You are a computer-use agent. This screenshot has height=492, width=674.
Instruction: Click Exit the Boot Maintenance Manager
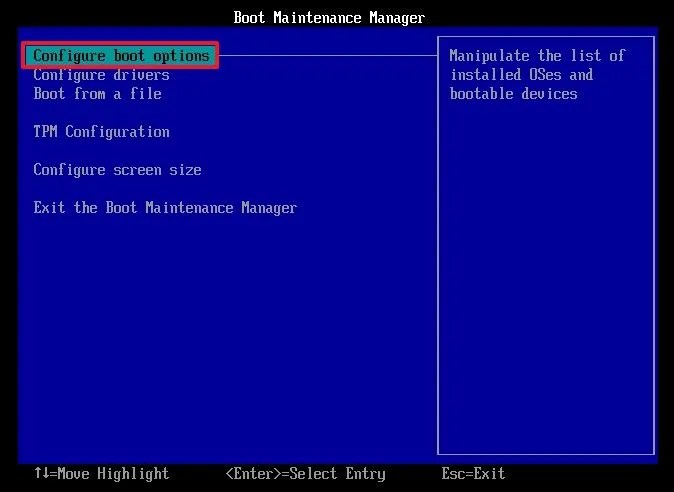coord(165,208)
